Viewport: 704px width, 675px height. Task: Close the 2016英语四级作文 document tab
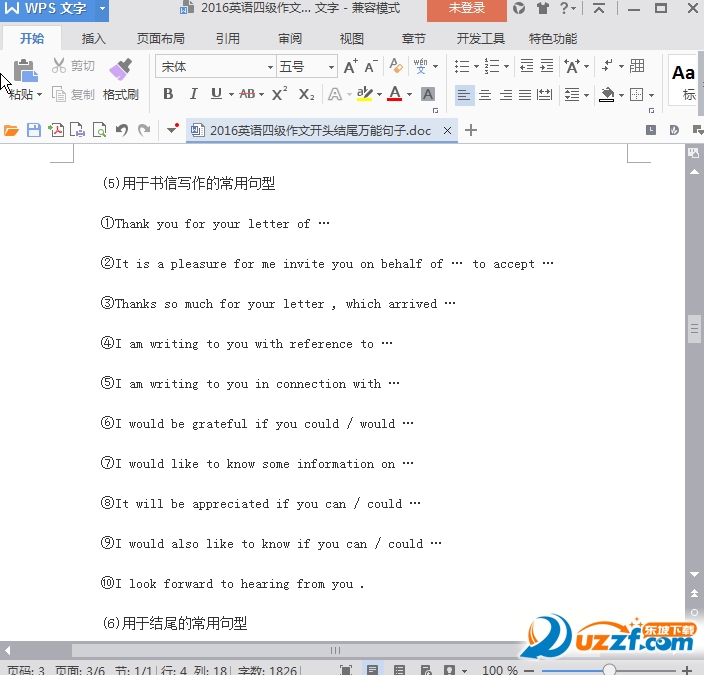[447, 131]
